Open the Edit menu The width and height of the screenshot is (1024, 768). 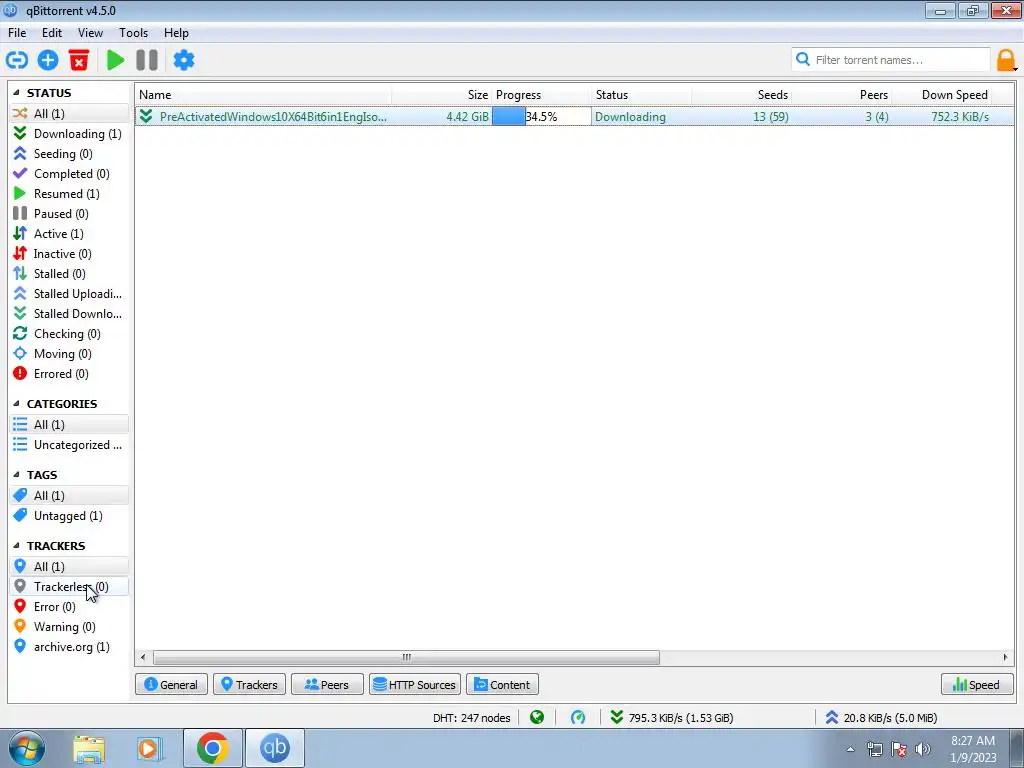point(52,33)
